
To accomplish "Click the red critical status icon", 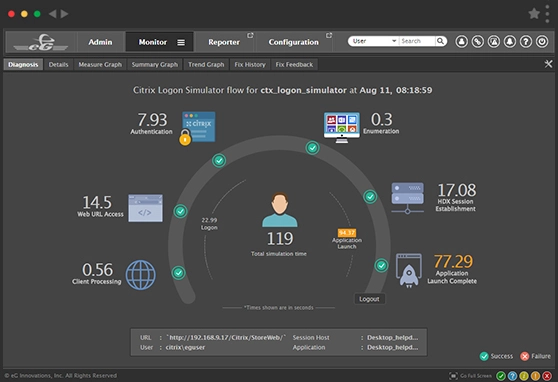I will click(x=547, y=376).
